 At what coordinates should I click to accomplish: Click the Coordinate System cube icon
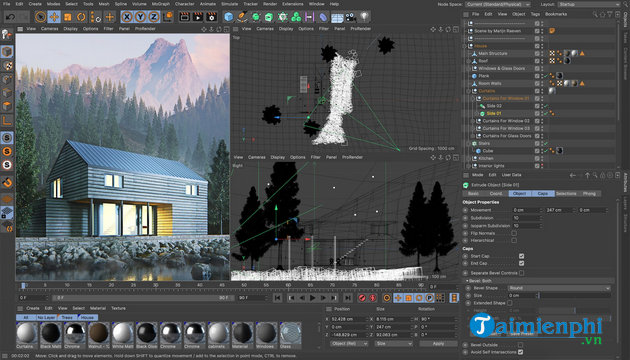coord(169,17)
